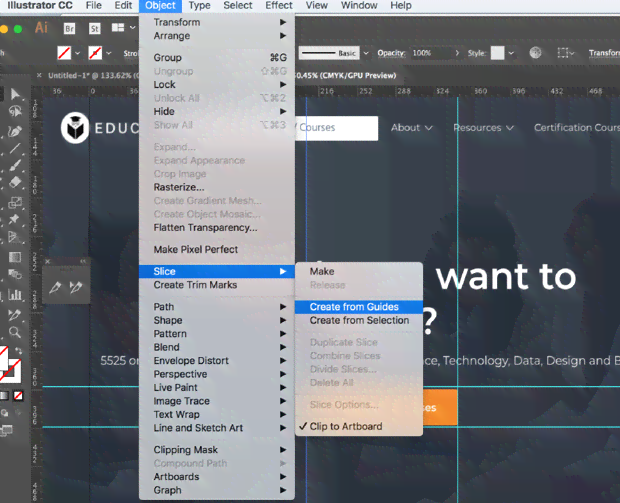Open the Edit menu
Viewport: 620px width, 503px height.
pyautogui.click(x=123, y=6)
